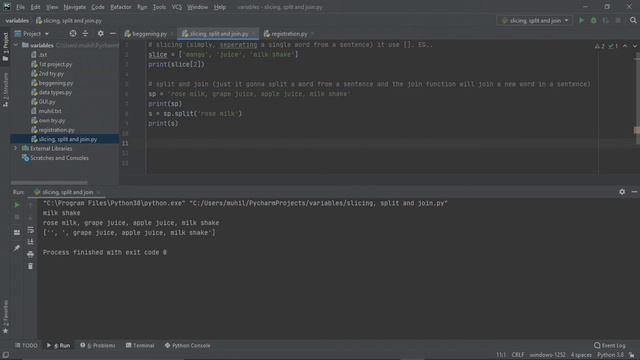Close the slicing, split and join.py tab
This screenshot has height=360, width=640.
[x=253, y=34]
